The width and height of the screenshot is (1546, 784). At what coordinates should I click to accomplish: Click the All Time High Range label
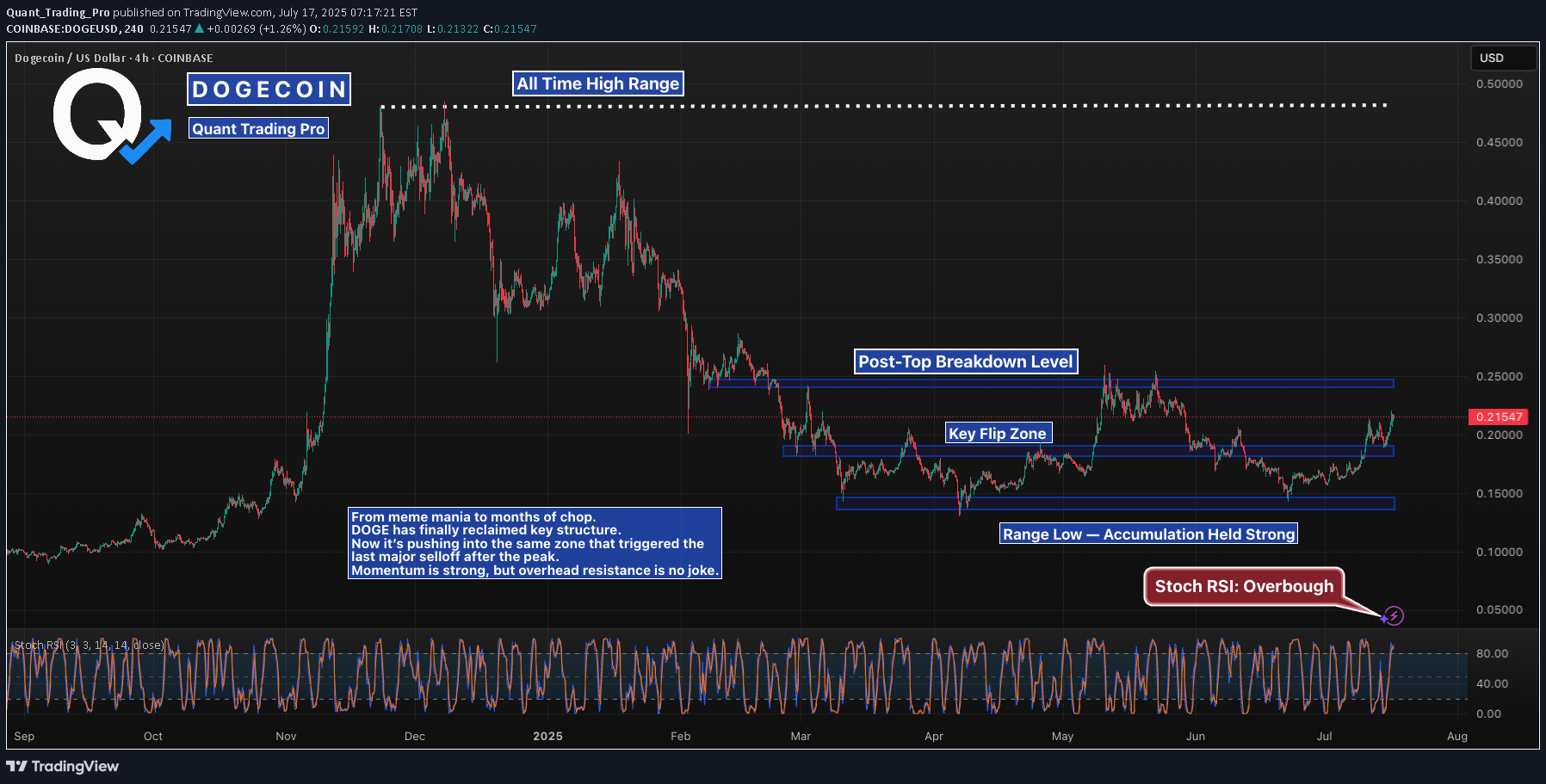[598, 83]
